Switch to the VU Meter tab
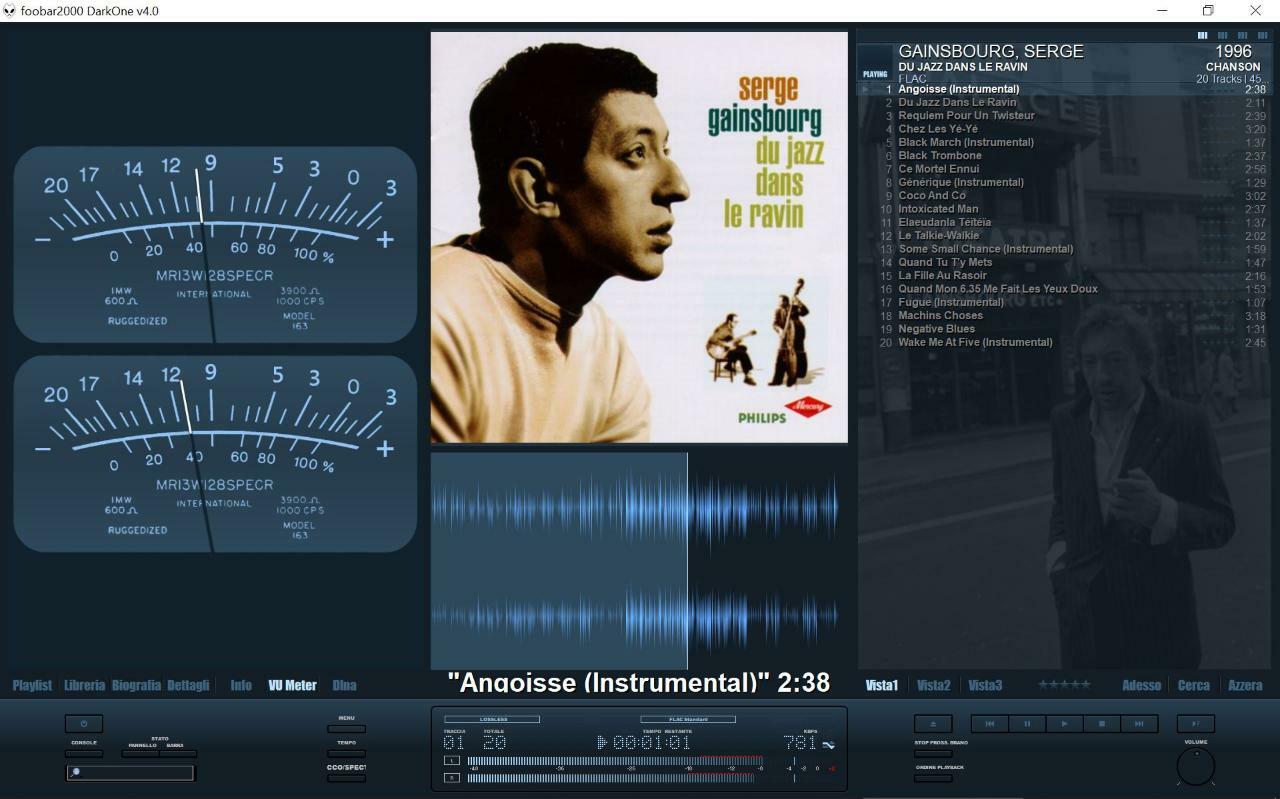1280x799 pixels. [292, 685]
